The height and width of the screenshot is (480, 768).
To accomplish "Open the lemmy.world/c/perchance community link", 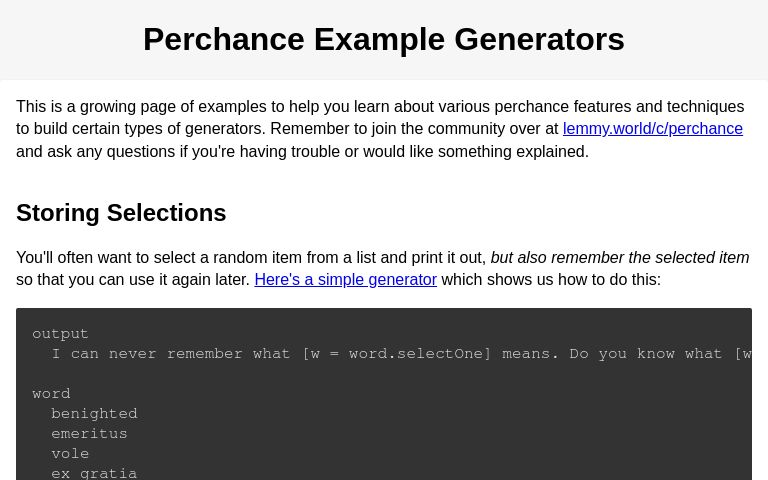I will [x=652, y=129].
